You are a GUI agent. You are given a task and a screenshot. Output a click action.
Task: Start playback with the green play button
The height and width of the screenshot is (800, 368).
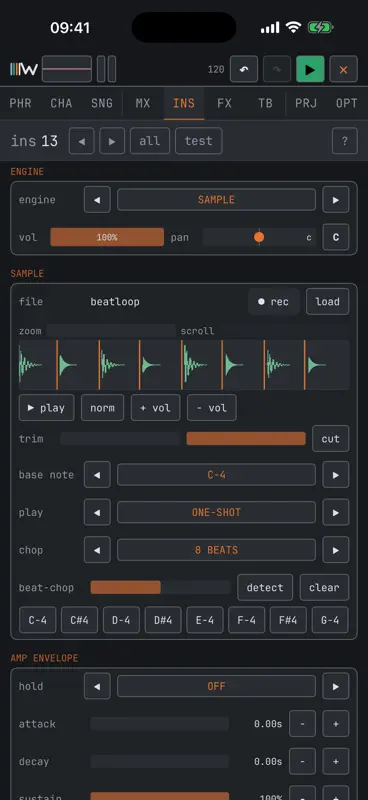(310, 69)
